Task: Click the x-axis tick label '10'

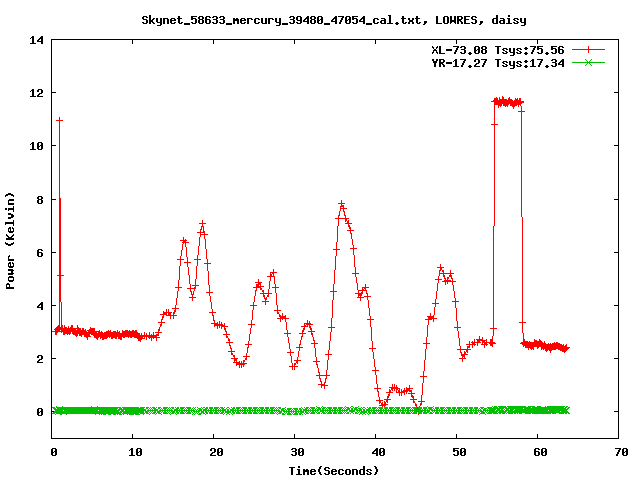Action: 135,452
